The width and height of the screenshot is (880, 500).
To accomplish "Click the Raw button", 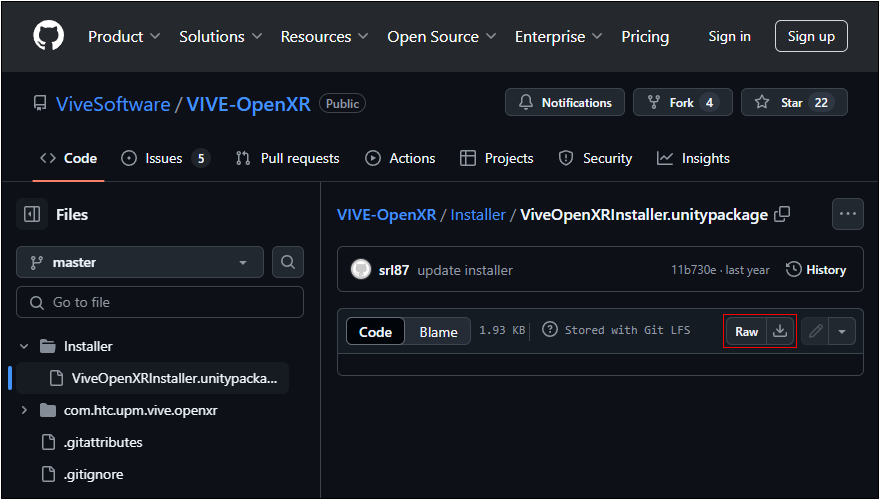I will (747, 331).
